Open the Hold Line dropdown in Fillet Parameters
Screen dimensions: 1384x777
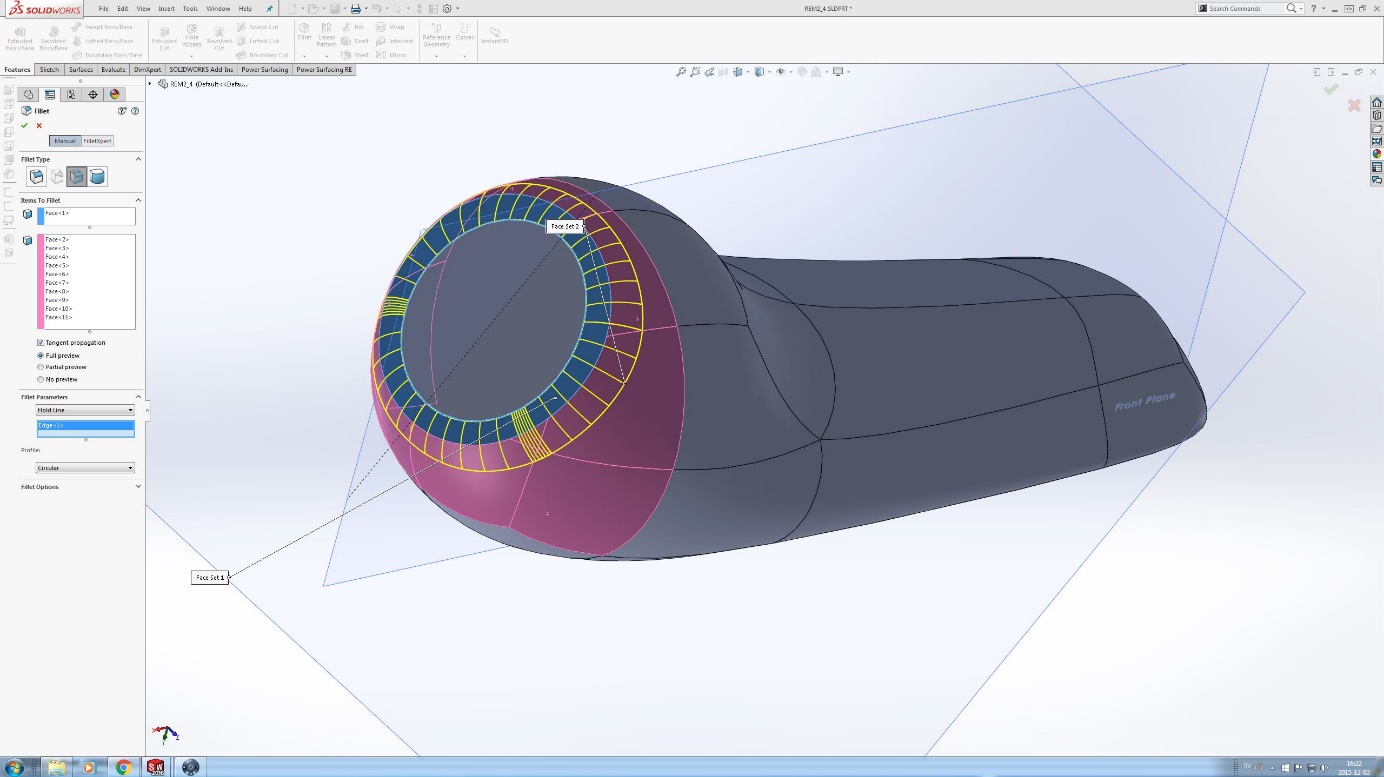coord(85,410)
